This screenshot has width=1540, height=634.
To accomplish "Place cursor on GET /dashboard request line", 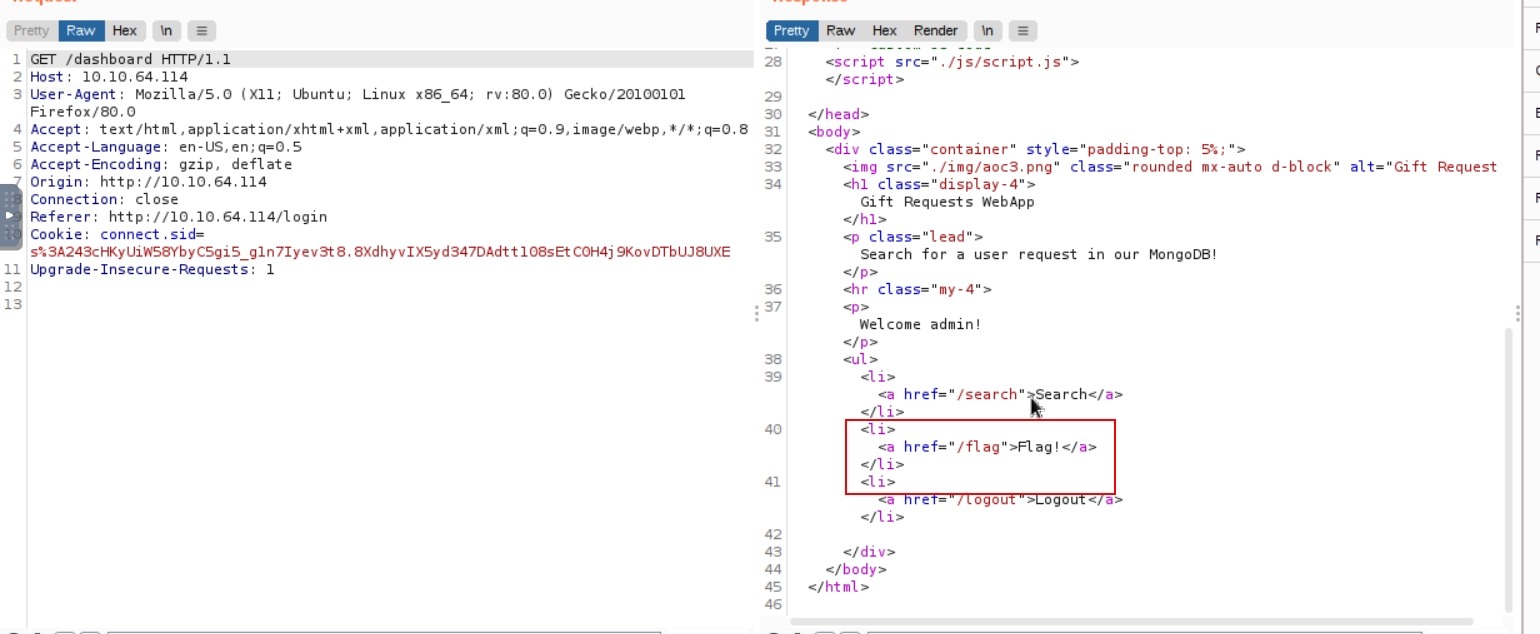I will pos(130,60).
